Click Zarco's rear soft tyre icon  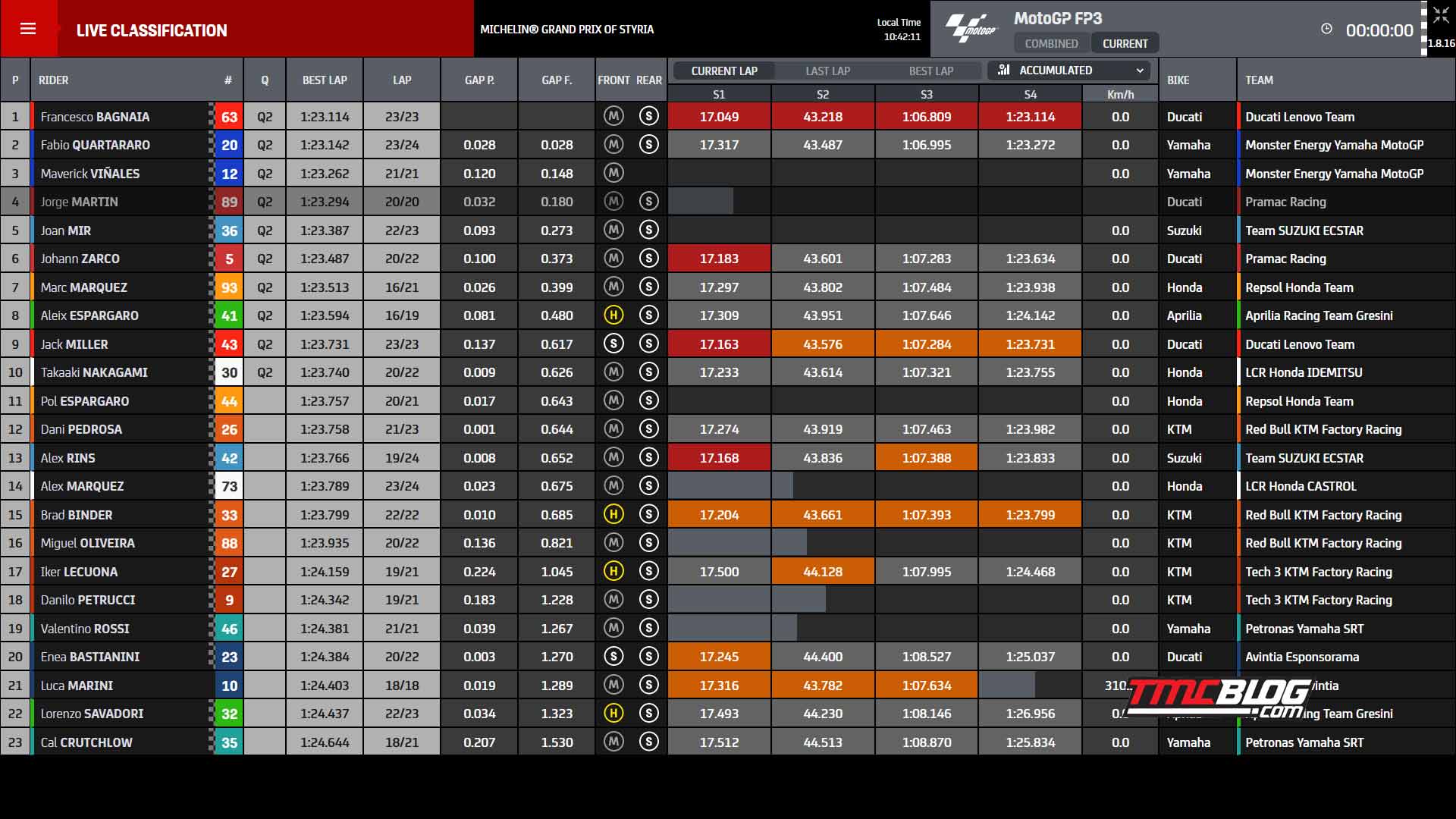[x=648, y=258]
